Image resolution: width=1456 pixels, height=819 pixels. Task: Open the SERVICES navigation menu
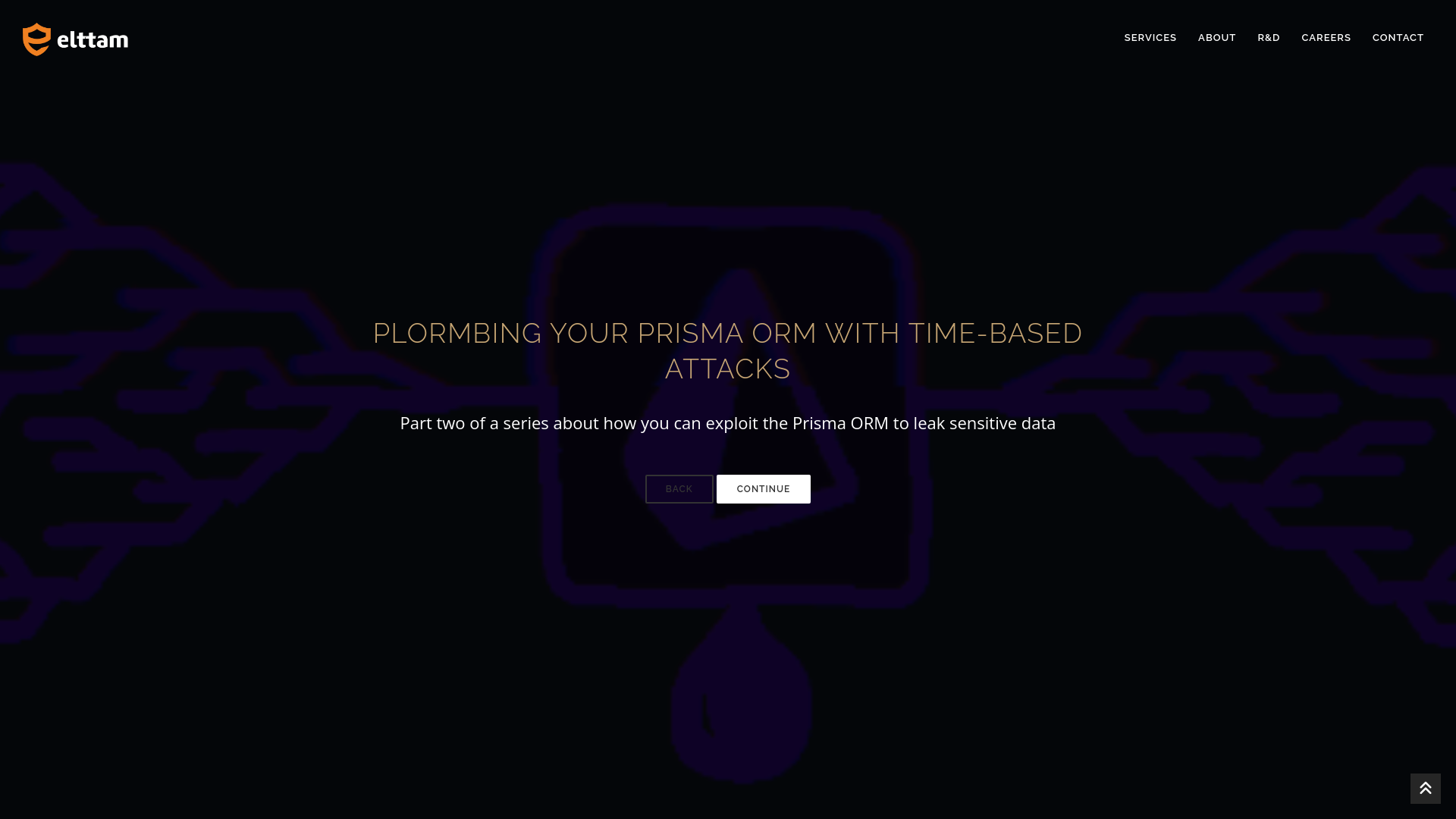(1150, 38)
